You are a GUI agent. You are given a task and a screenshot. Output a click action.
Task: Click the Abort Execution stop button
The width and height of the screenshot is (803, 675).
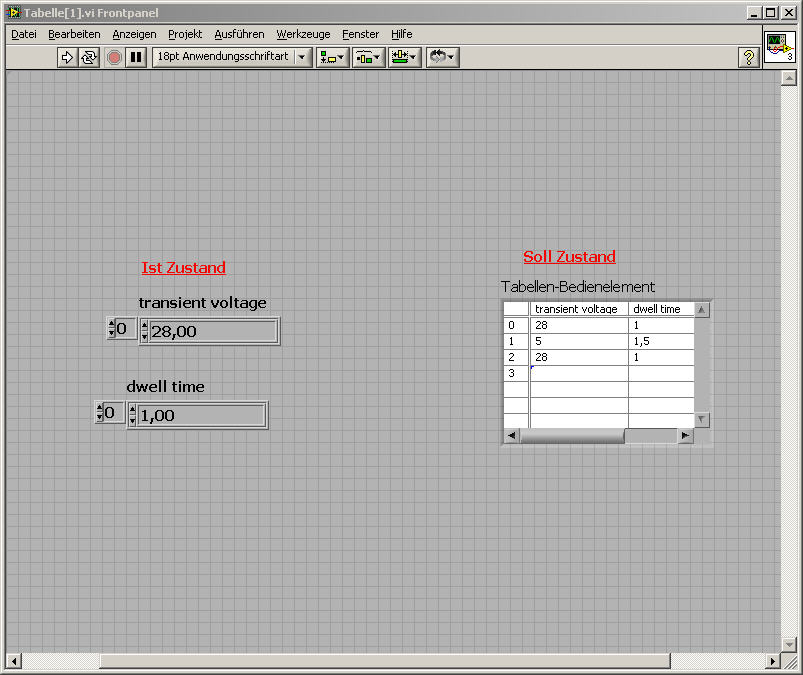pyautogui.click(x=114, y=57)
